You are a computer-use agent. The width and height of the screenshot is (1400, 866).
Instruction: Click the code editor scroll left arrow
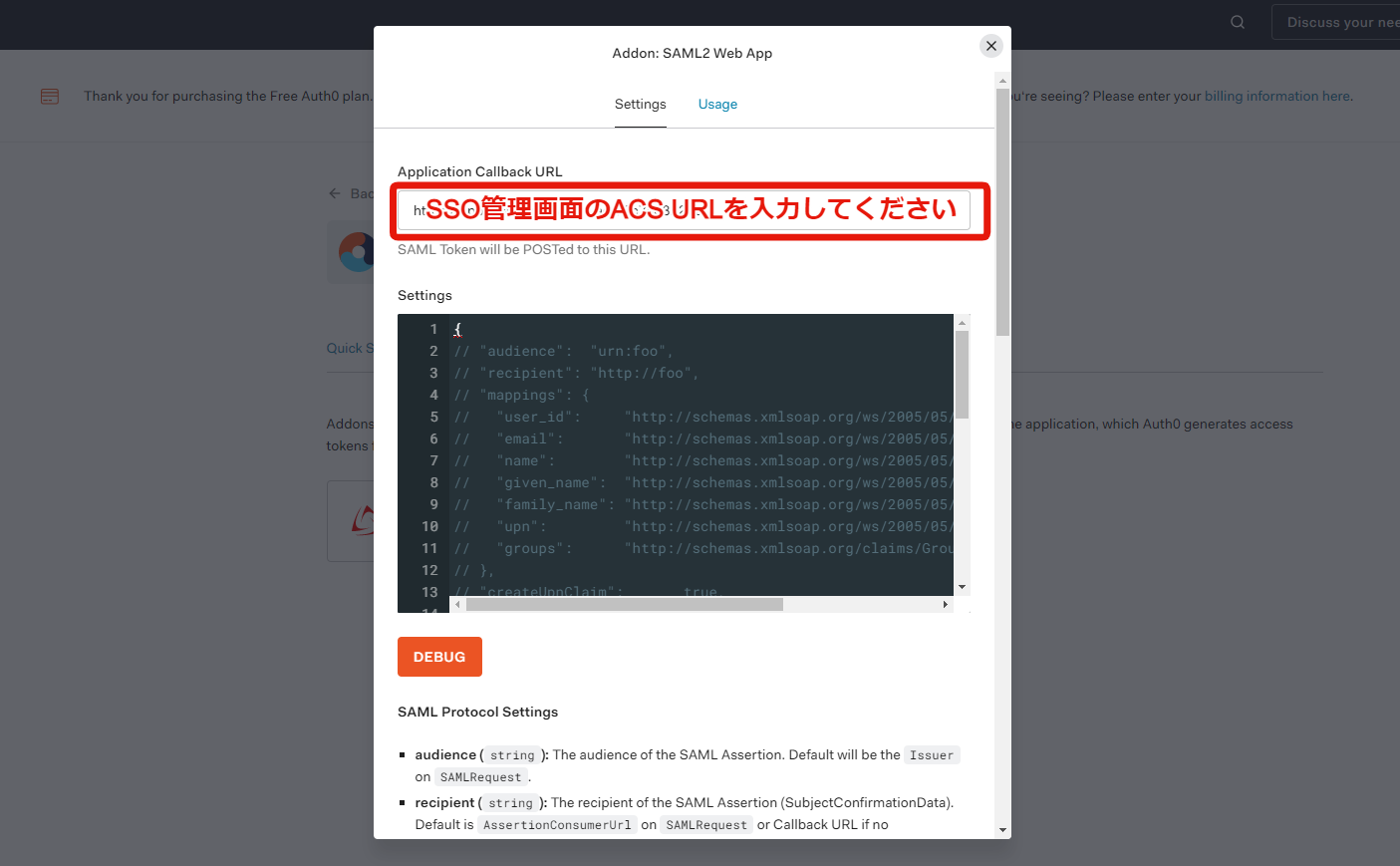point(457,604)
